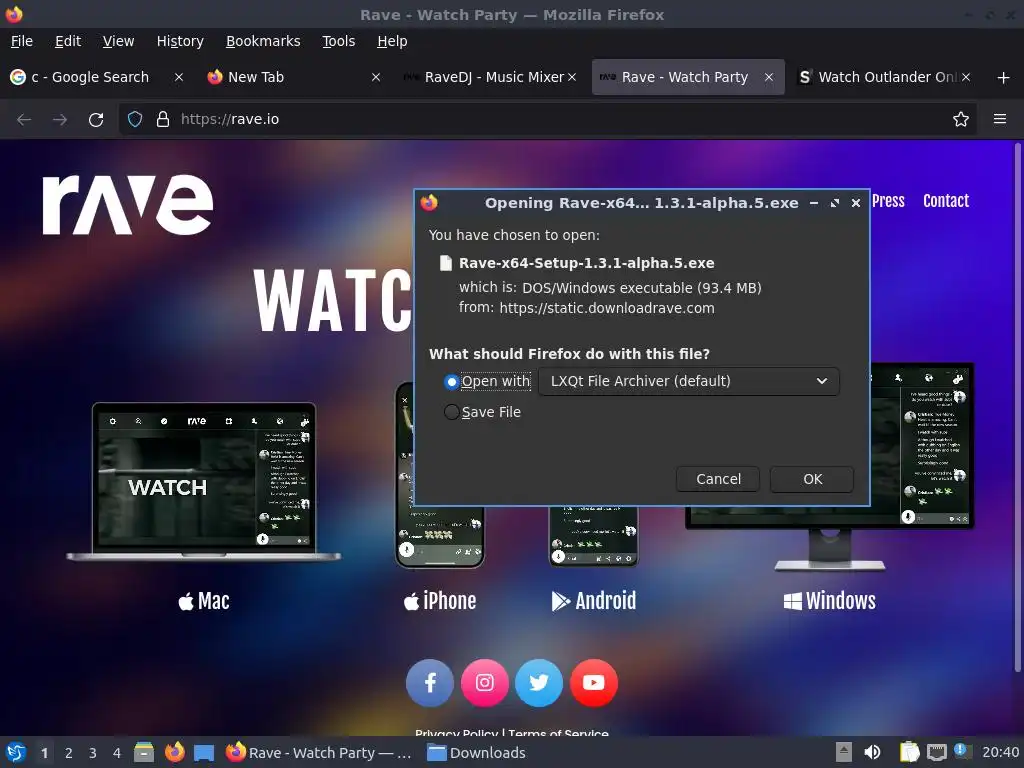Select the Open with radio button
Image resolution: width=1024 pixels, height=768 pixels.
pyautogui.click(x=451, y=381)
